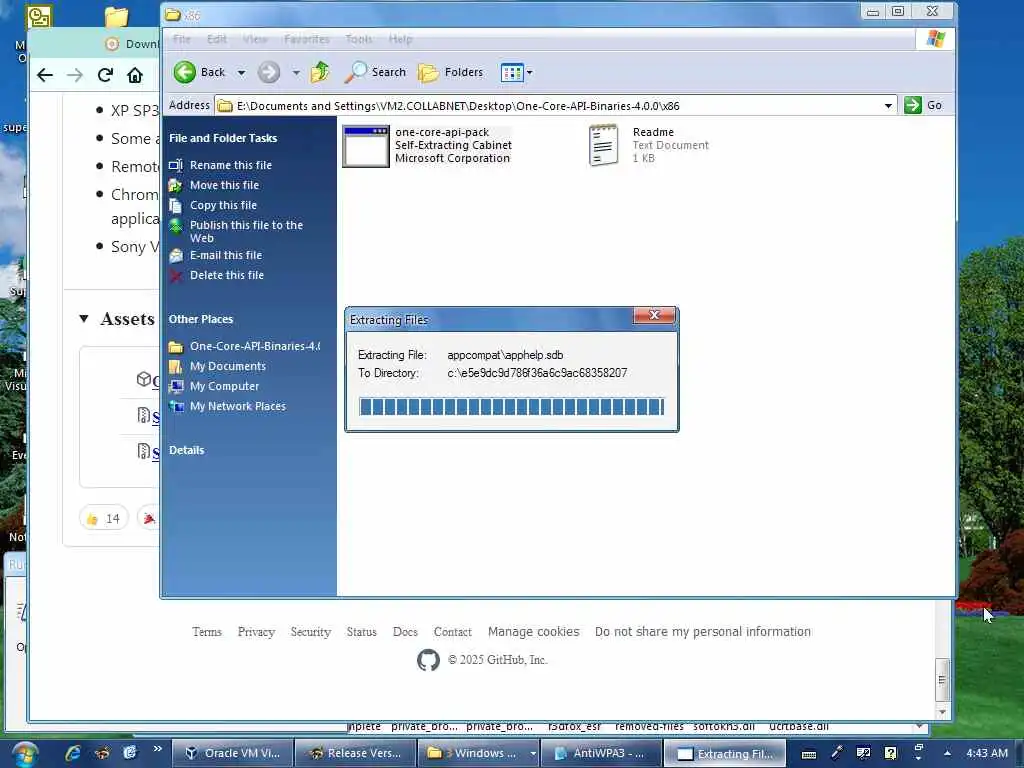1024x768 pixels.
Task: Click the thumbs-up reaction with 14
Action: coord(103,519)
